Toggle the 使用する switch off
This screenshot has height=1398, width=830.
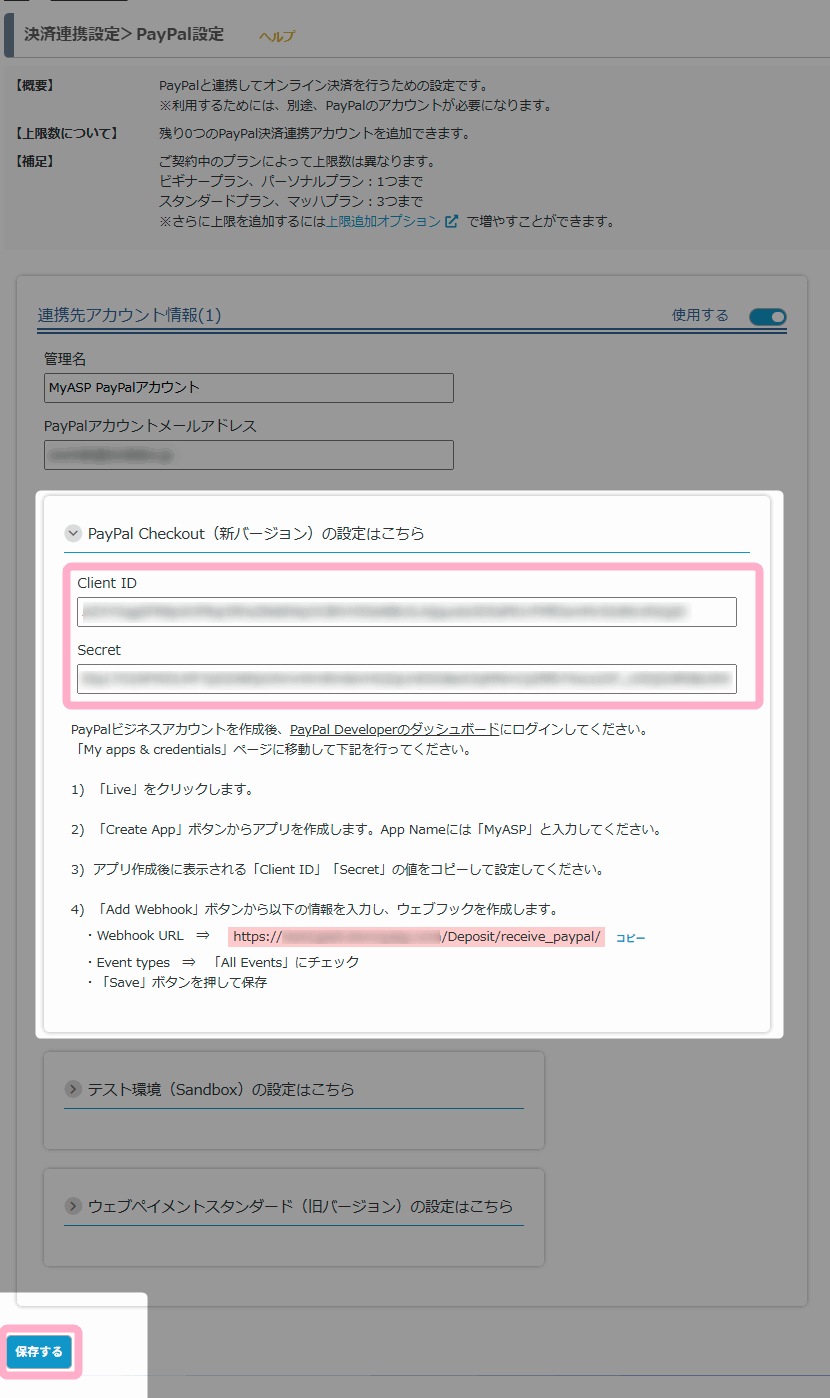(768, 317)
